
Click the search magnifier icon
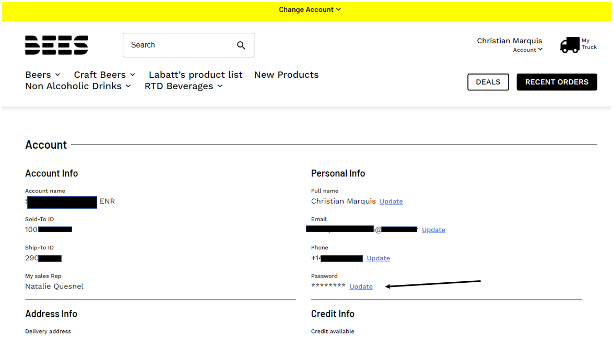click(x=241, y=45)
